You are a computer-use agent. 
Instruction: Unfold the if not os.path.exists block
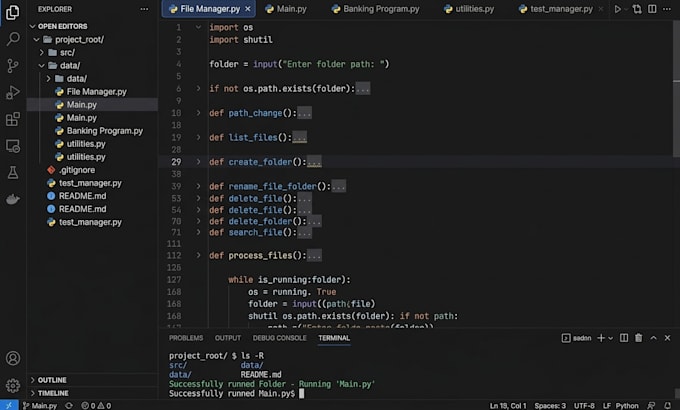click(198, 89)
